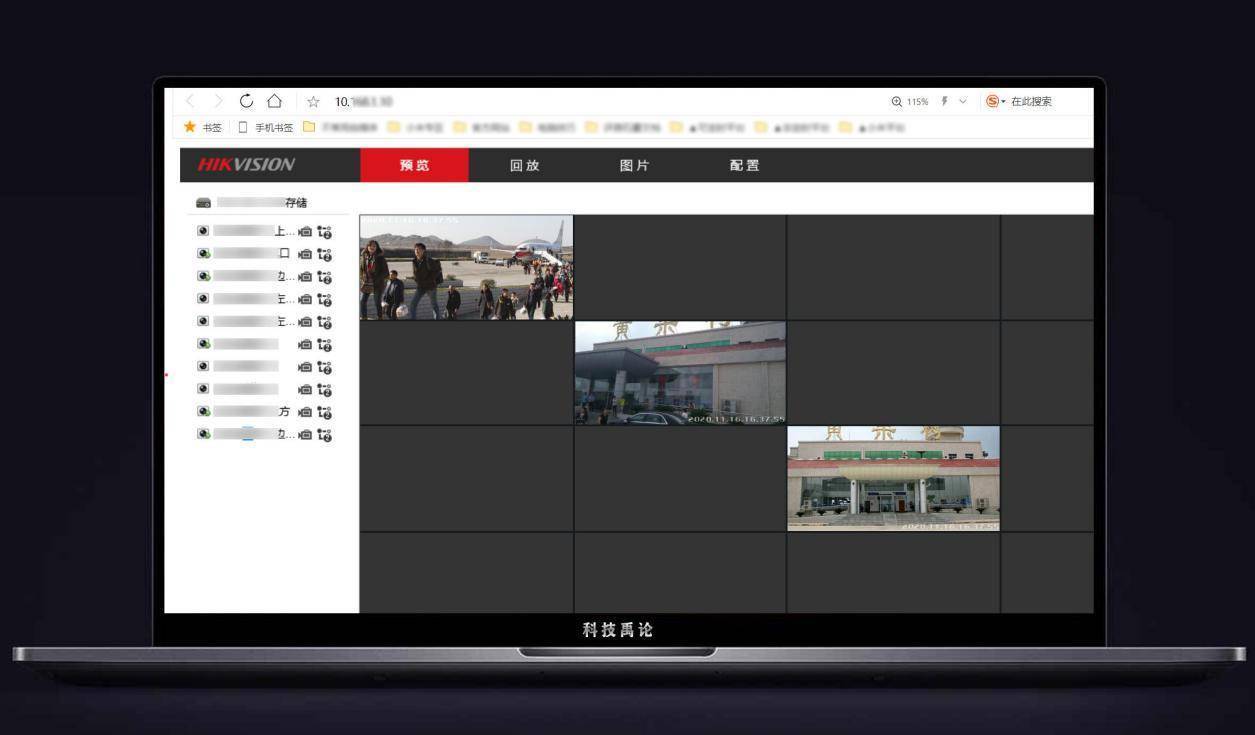Viewport: 1255px width, 735px height.
Task: Click the recording camcorder icon on the last channel
Action: point(306,434)
